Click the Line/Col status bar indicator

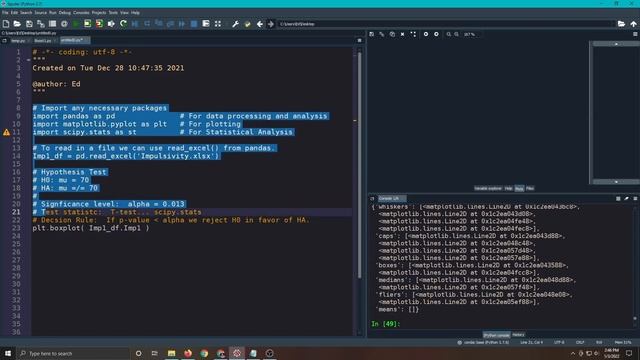click(x=531, y=342)
